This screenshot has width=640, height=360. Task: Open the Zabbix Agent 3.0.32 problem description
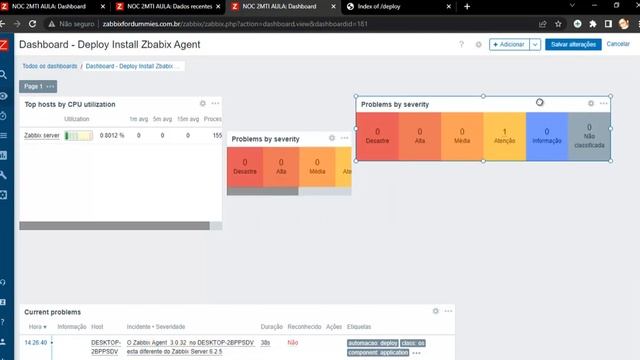coord(191,347)
